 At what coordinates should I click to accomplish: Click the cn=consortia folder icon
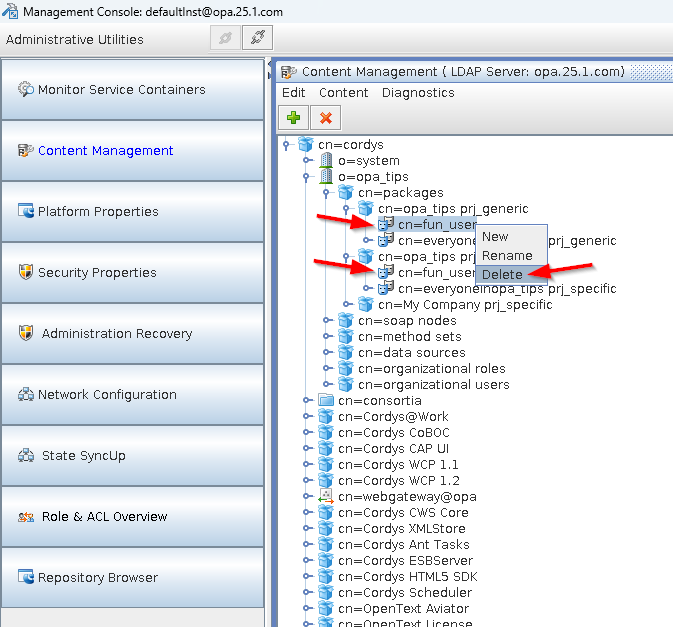pyautogui.click(x=326, y=401)
